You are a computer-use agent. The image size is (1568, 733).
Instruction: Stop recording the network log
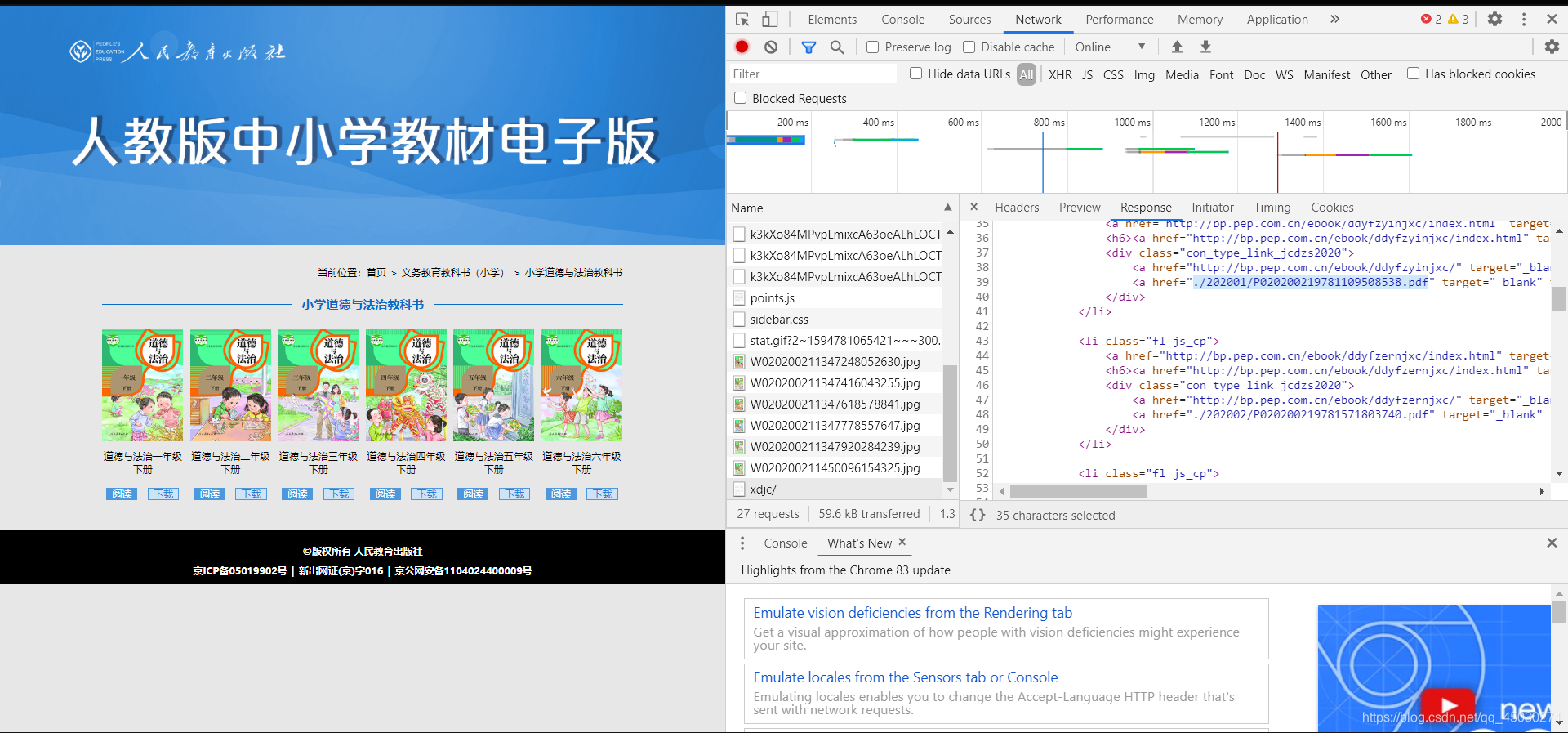(742, 47)
